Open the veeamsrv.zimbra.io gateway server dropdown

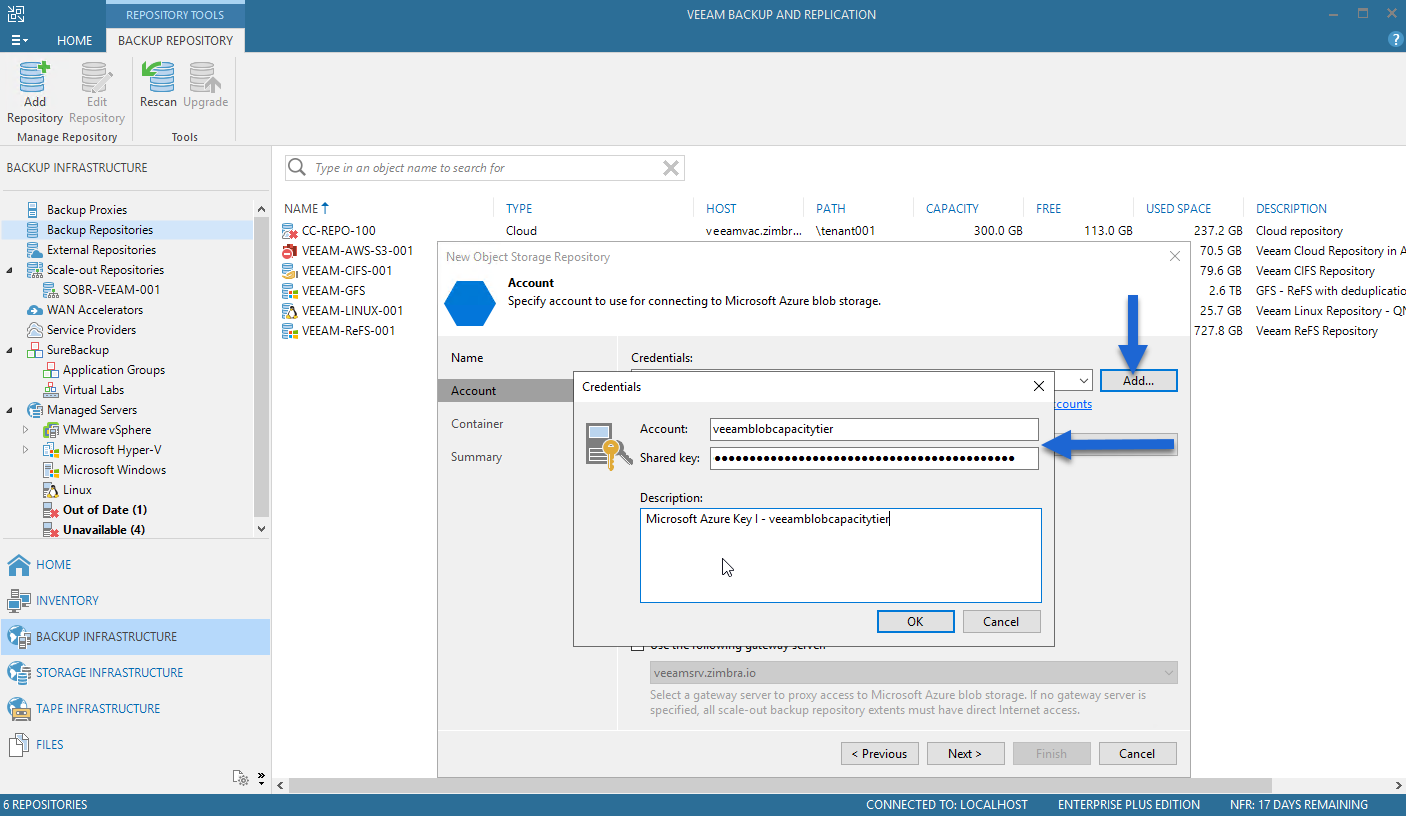pos(914,673)
